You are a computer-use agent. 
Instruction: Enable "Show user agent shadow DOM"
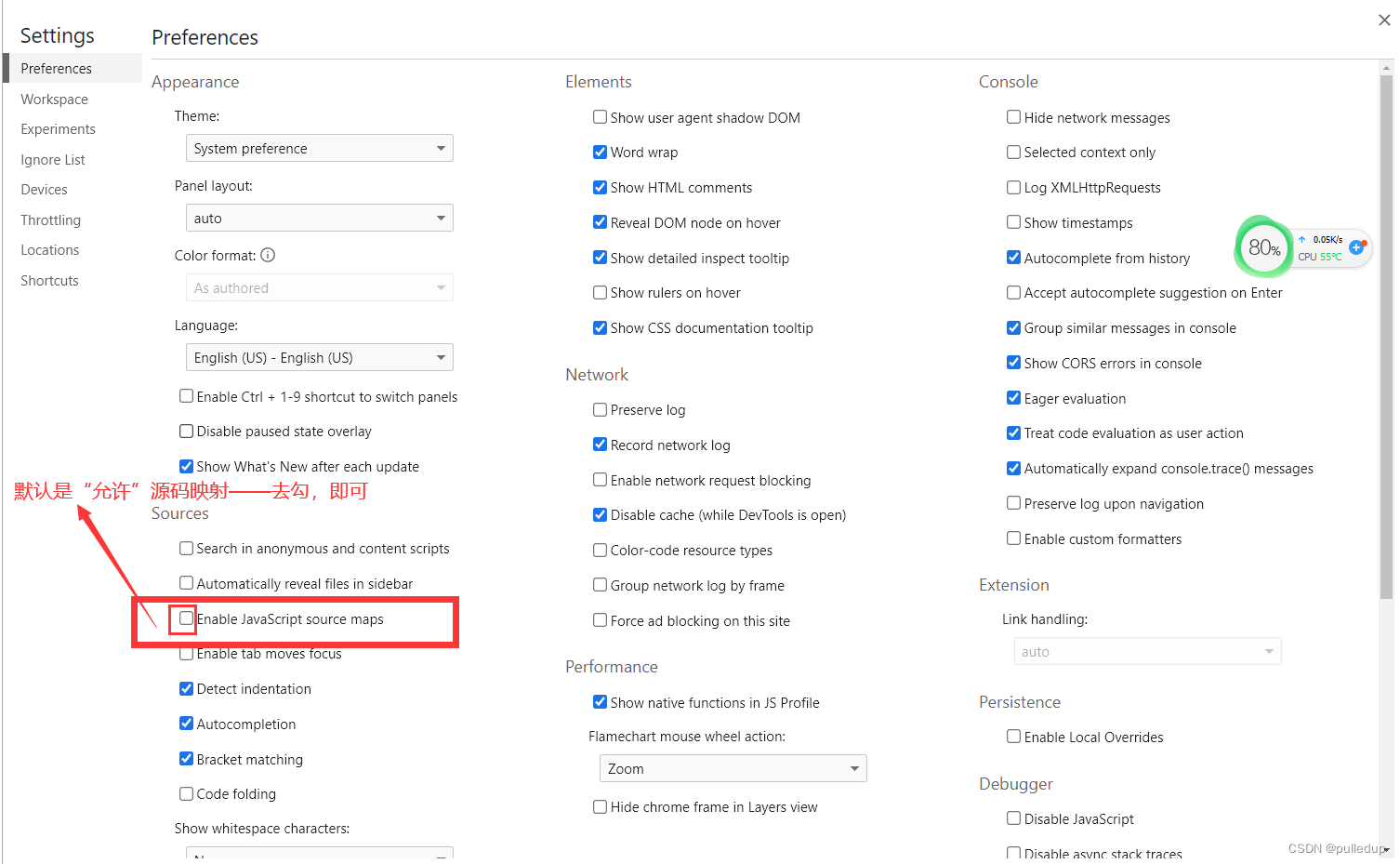(600, 117)
